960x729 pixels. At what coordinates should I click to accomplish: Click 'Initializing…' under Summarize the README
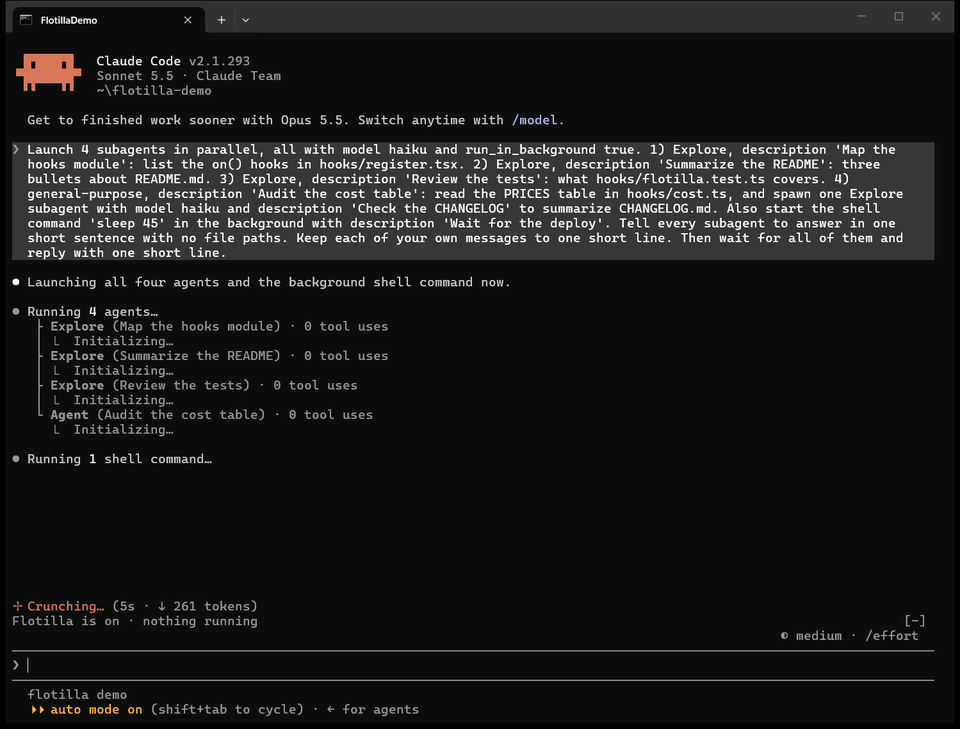[x=123, y=370]
